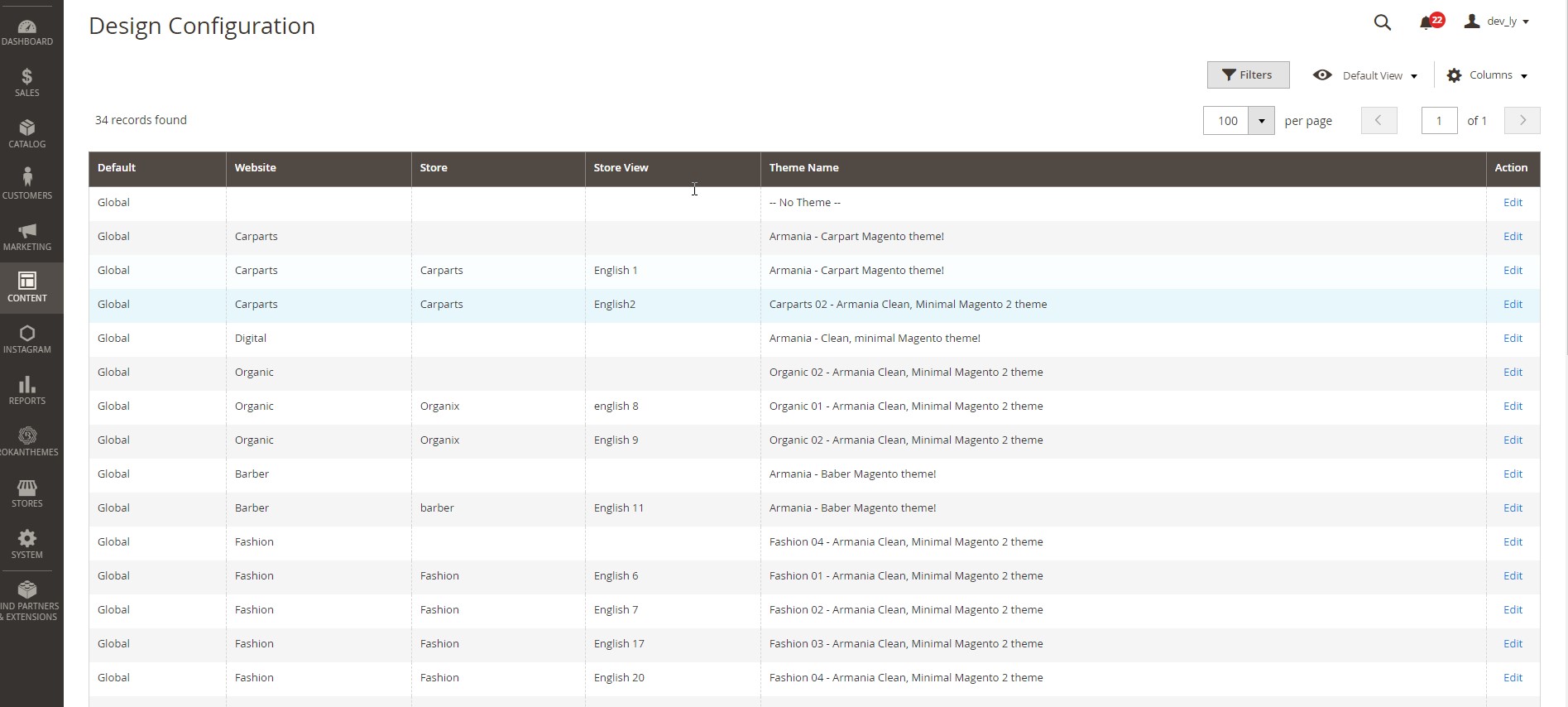The width and height of the screenshot is (1568, 707).
Task: Open the Instagram sidebar icon
Action: [x=27, y=339]
